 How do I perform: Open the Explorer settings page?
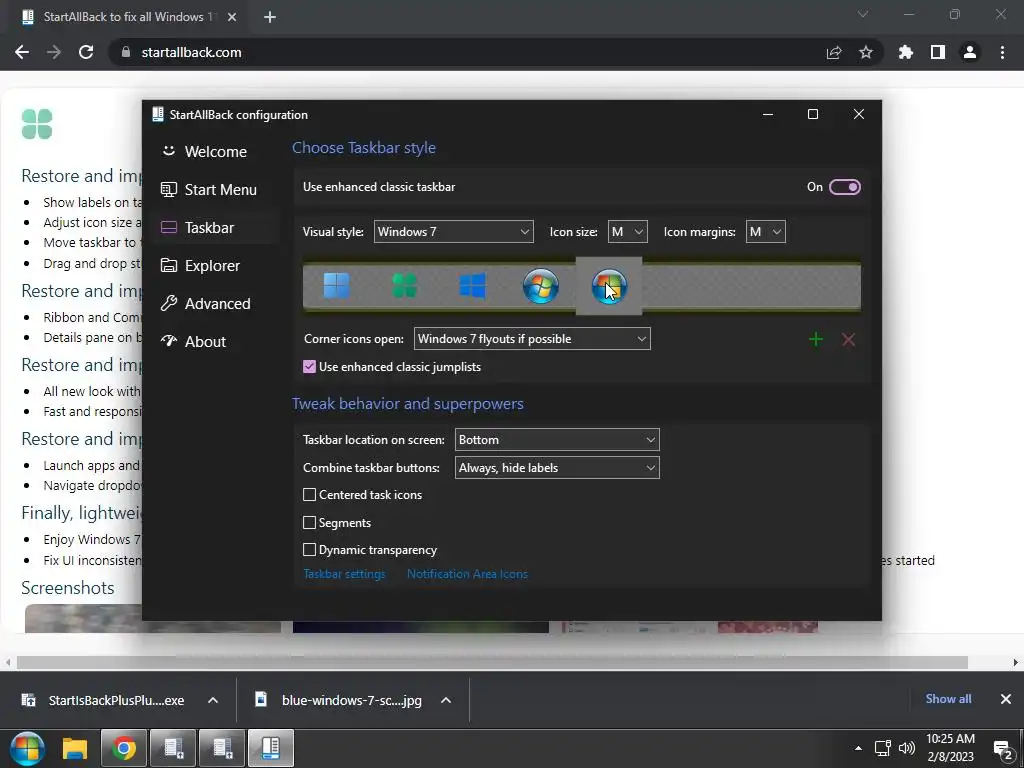click(215, 266)
